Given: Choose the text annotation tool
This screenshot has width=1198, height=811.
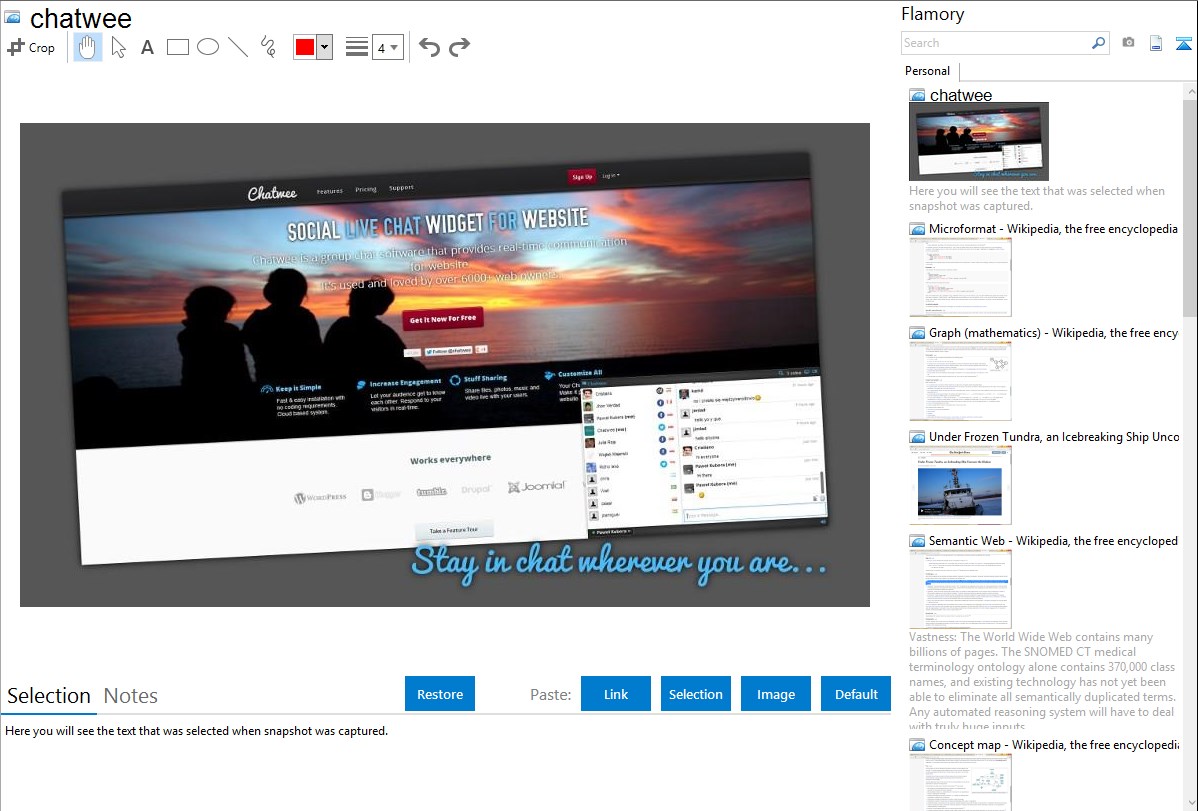Looking at the screenshot, I should pos(147,47).
